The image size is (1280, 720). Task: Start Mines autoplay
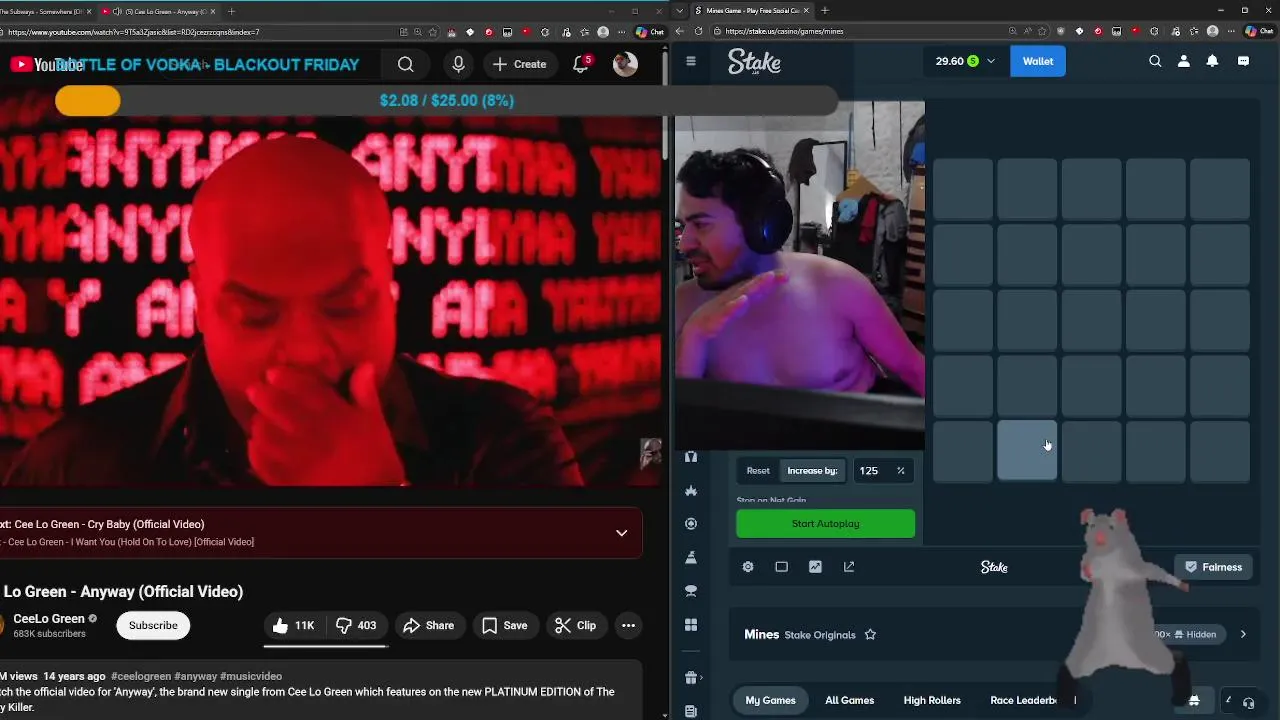tap(825, 524)
